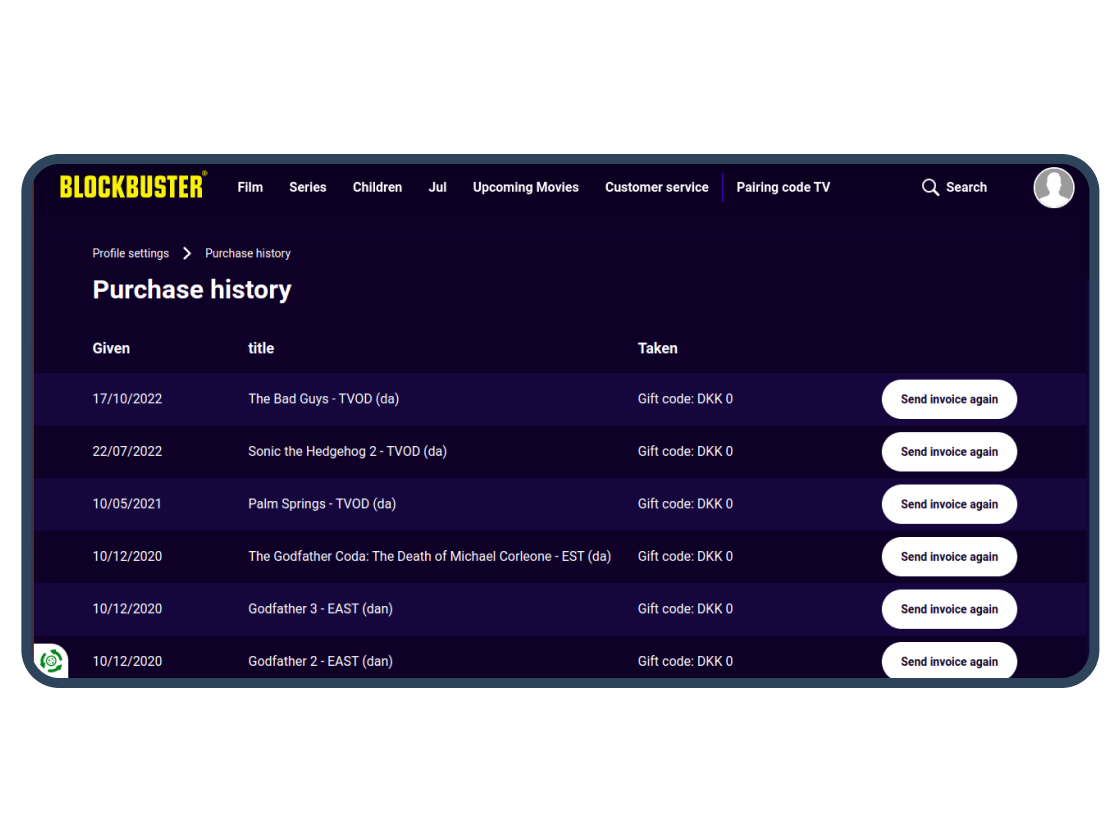Open Pairing code TV page
This screenshot has width=1117, height=840.
783,187
